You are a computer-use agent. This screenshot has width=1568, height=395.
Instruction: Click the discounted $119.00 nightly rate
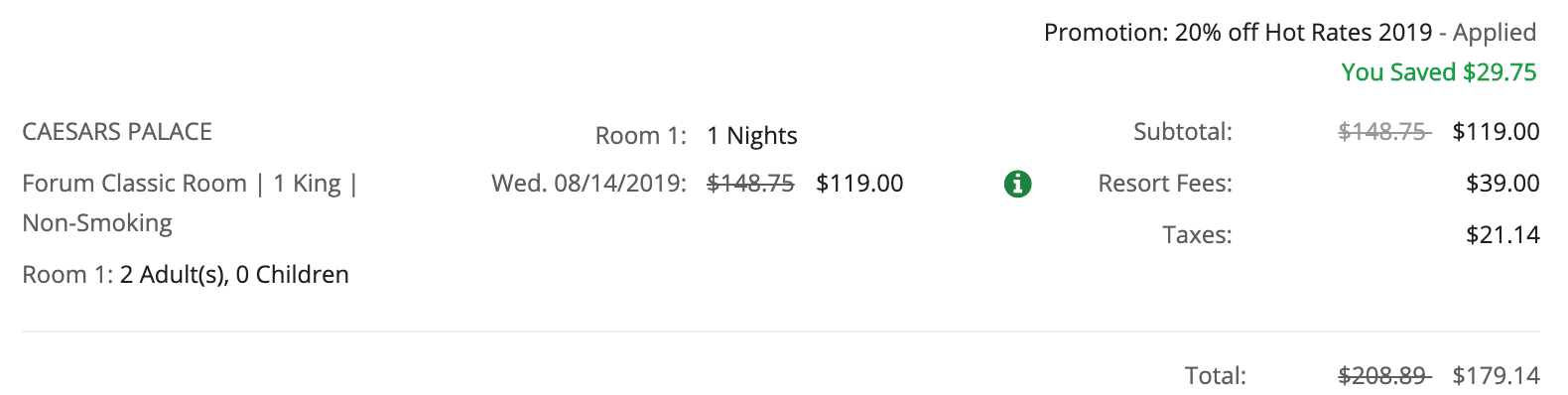pyautogui.click(x=859, y=184)
